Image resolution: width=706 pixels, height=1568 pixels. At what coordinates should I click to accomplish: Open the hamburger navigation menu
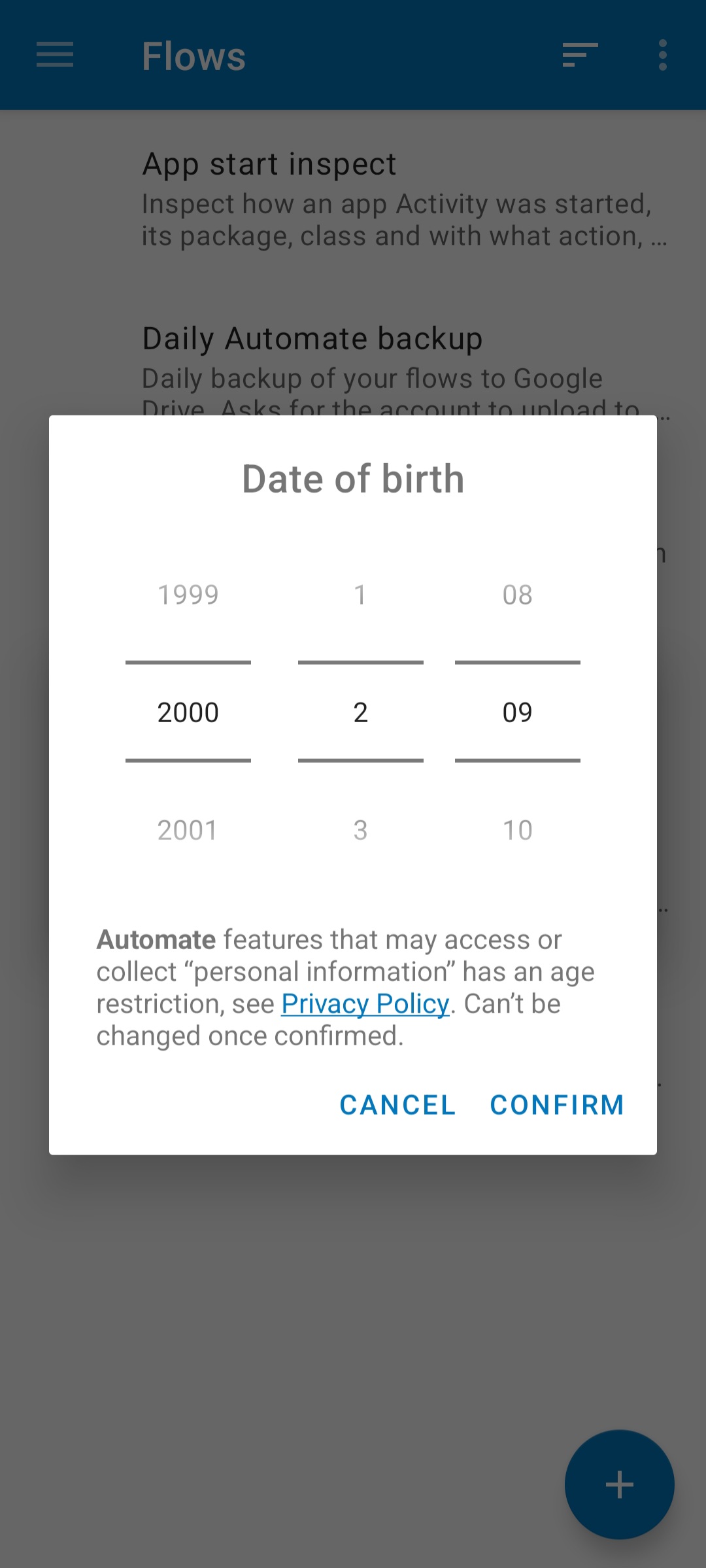(55, 55)
